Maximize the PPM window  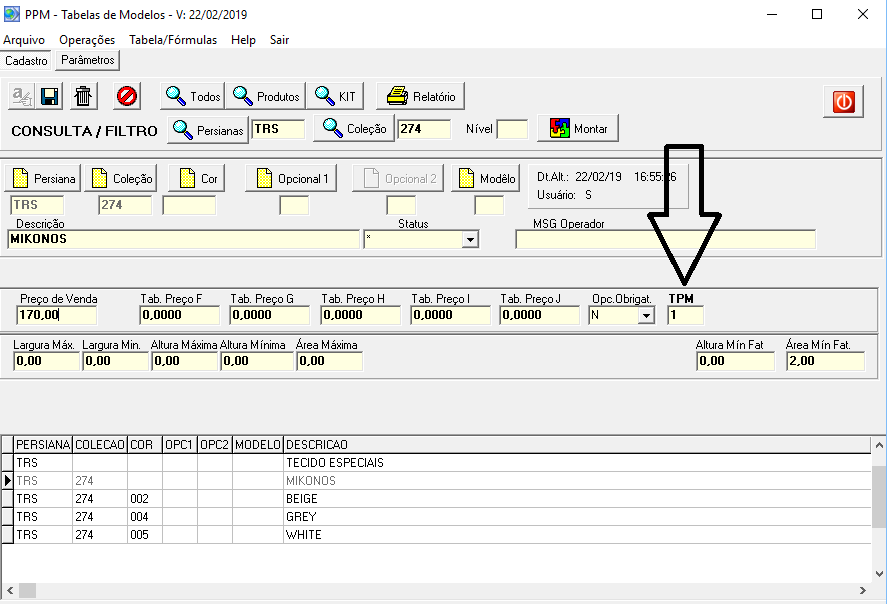[x=817, y=14]
